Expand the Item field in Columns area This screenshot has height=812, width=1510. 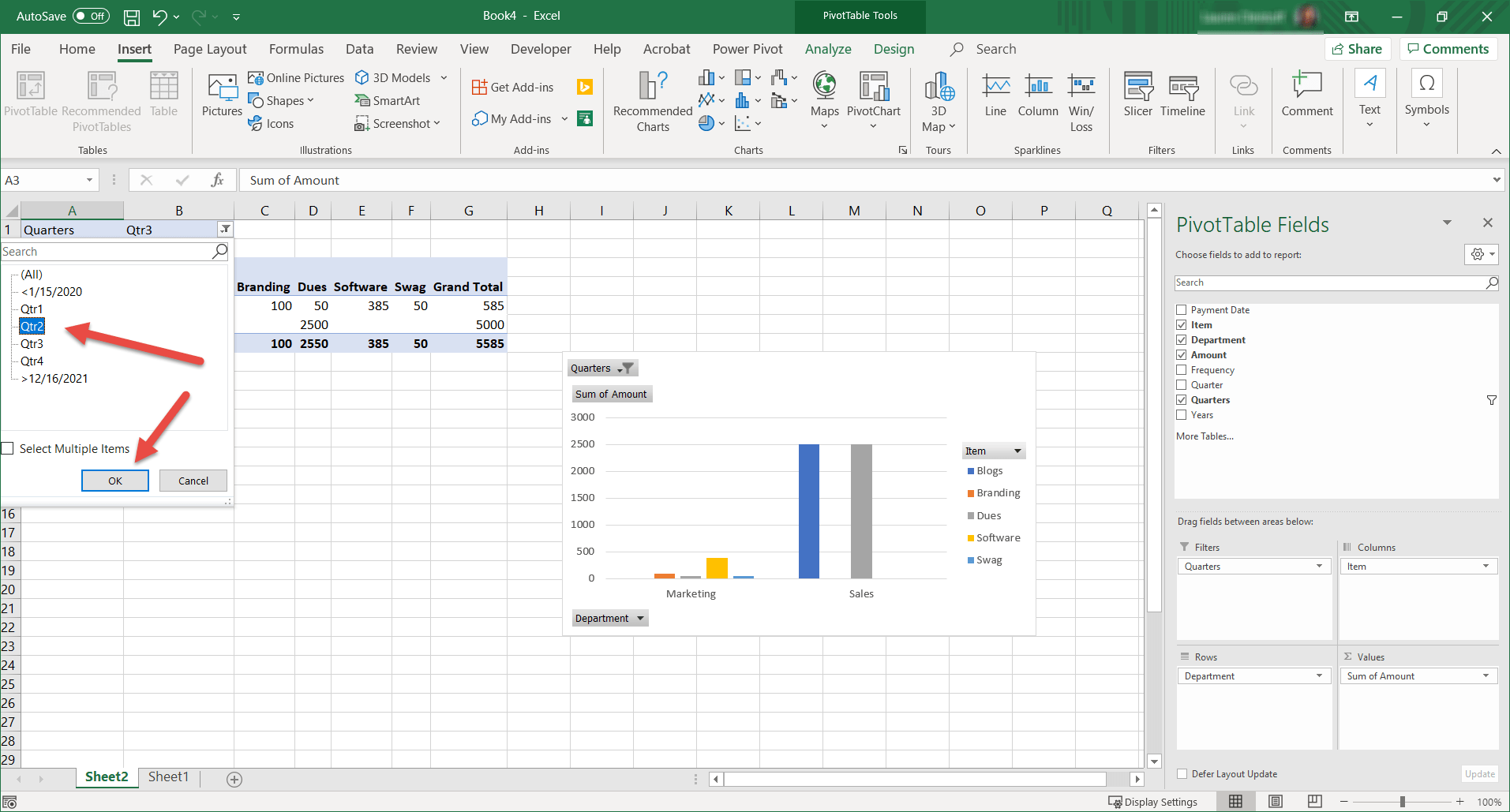[1486, 567]
